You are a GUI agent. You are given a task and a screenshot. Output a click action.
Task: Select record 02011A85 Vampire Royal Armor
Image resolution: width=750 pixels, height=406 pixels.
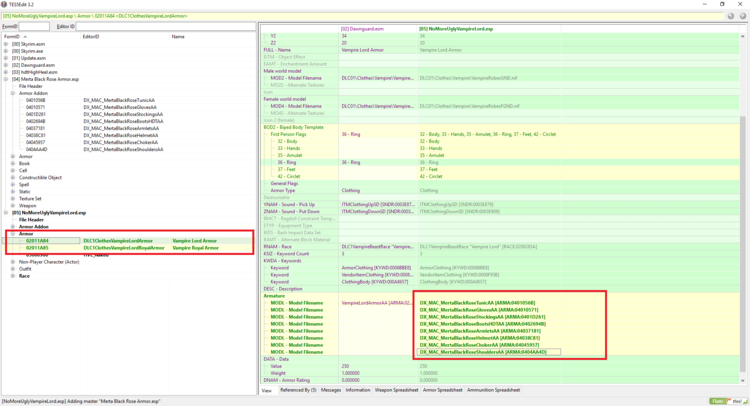point(129,248)
